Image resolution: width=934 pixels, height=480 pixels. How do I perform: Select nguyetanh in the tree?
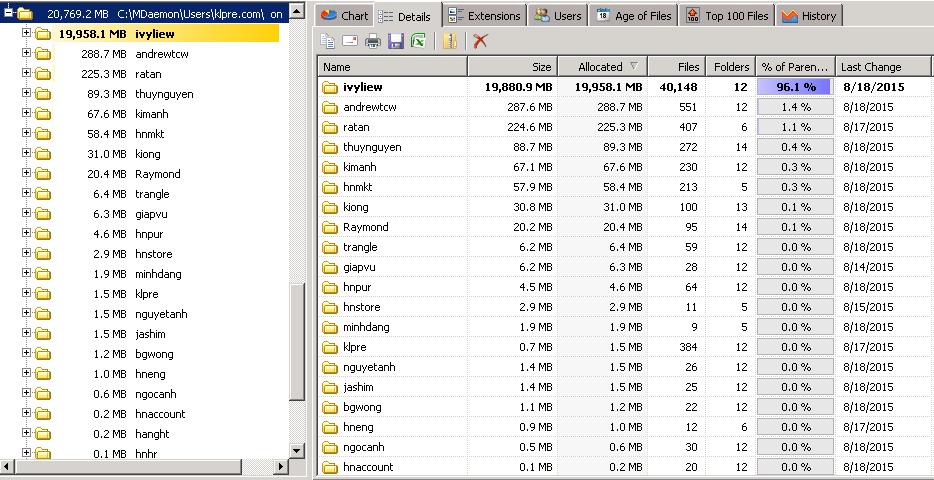point(161,314)
